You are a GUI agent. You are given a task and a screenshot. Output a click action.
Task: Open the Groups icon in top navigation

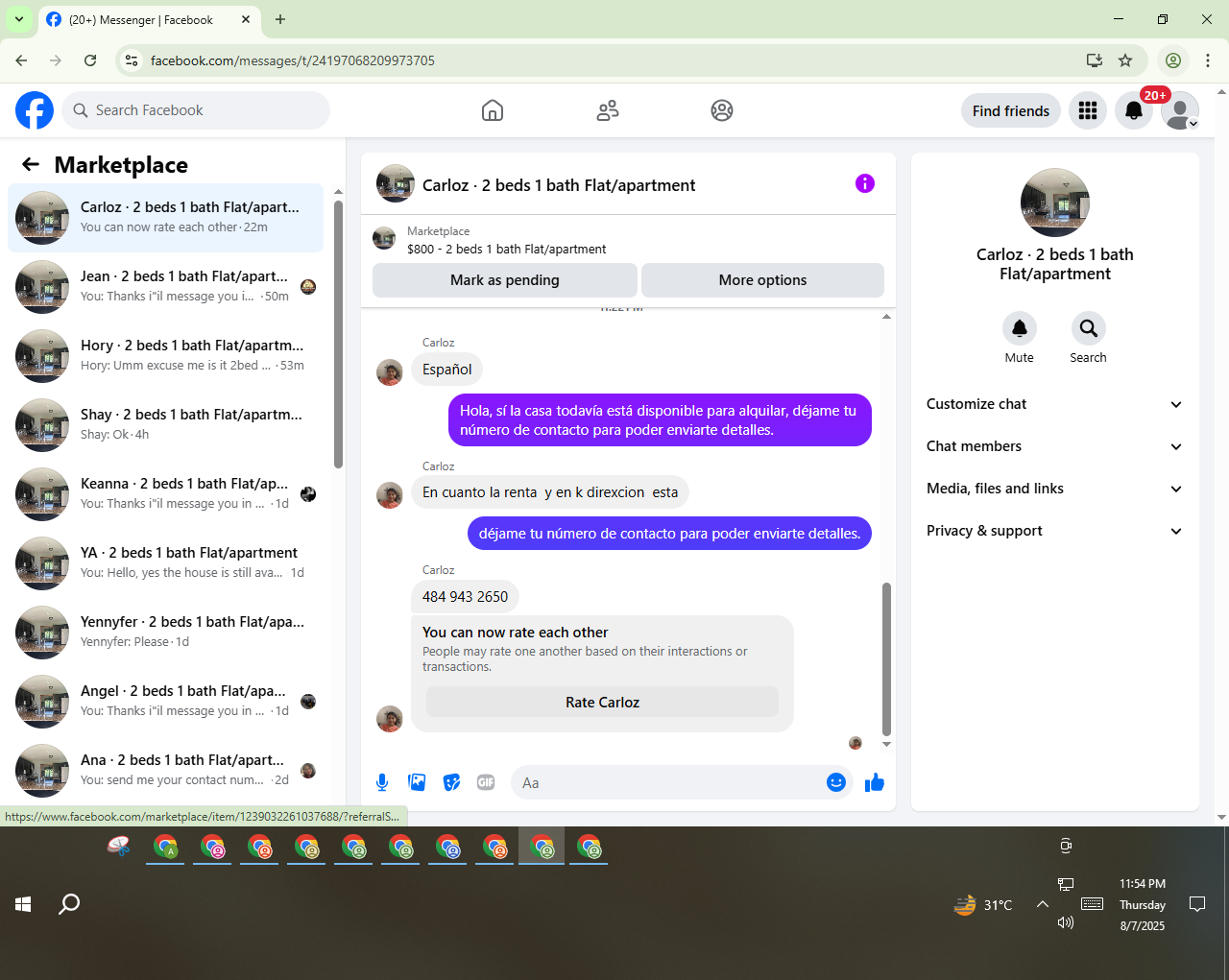click(722, 110)
